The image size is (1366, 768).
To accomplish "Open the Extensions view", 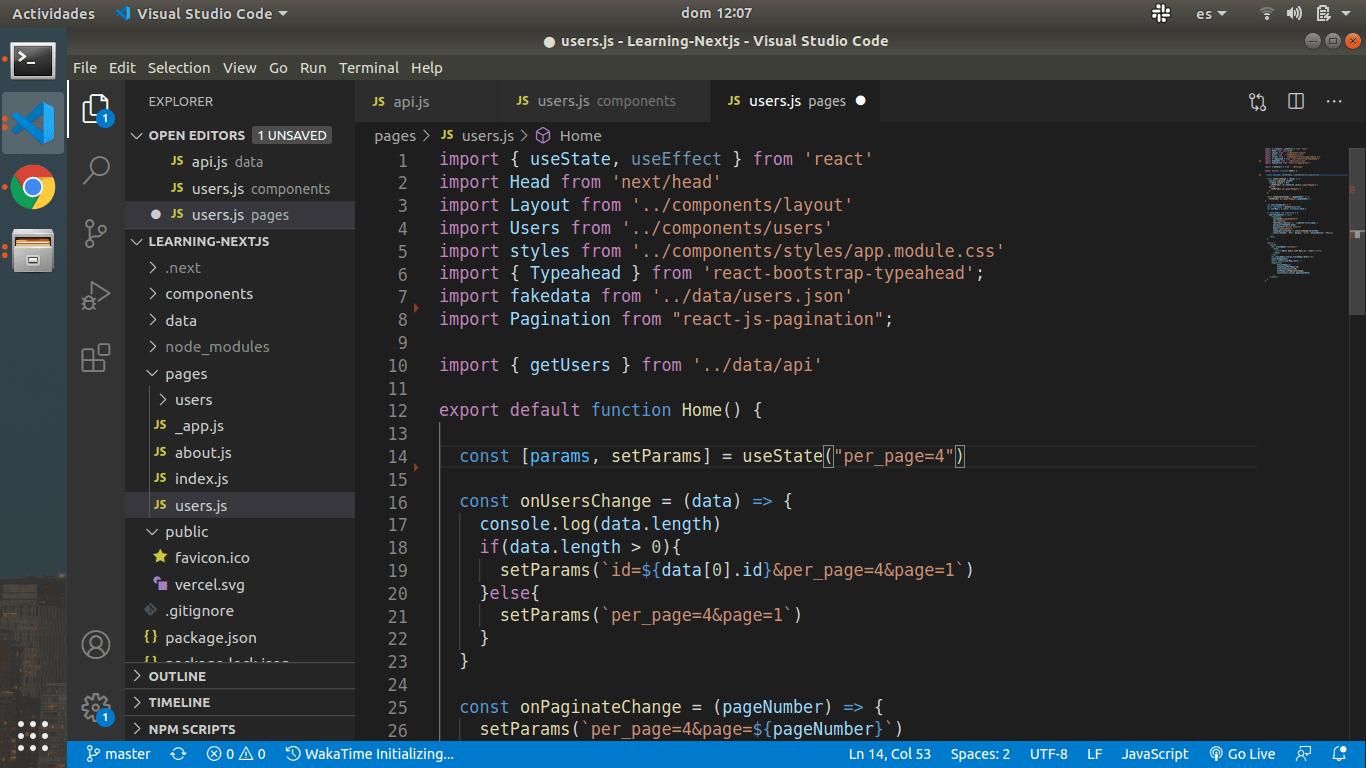I will 96,358.
